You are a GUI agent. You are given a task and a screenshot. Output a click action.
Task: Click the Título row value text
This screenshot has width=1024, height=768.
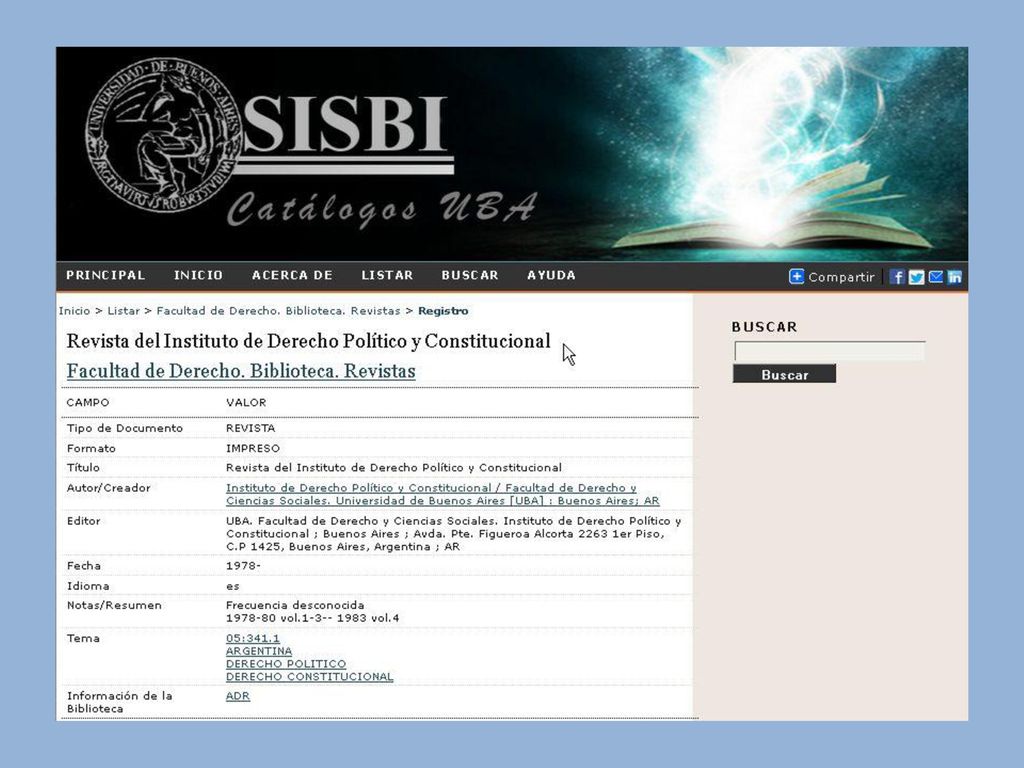[394, 468]
